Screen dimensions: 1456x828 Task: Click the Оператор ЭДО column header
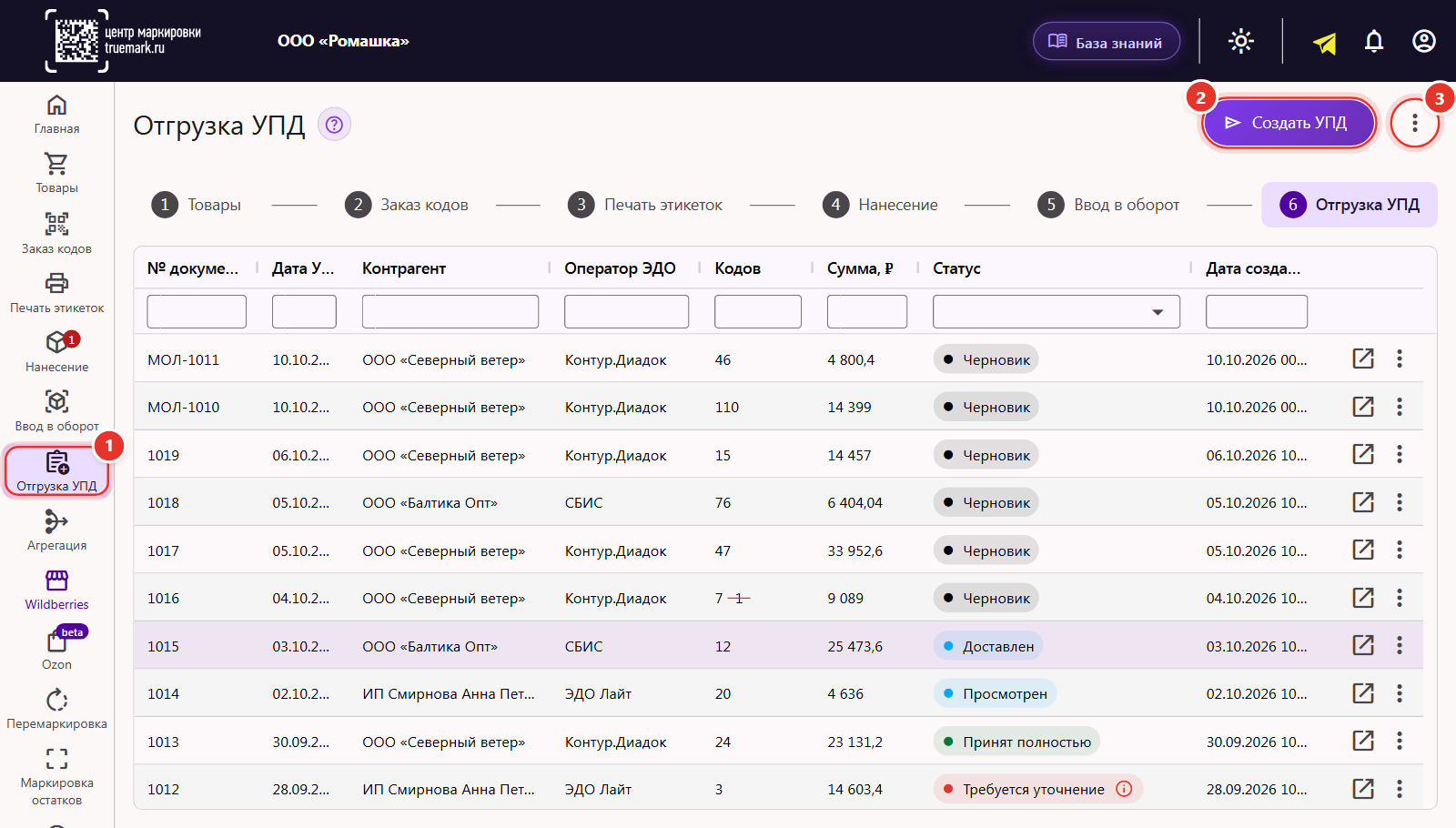point(620,268)
